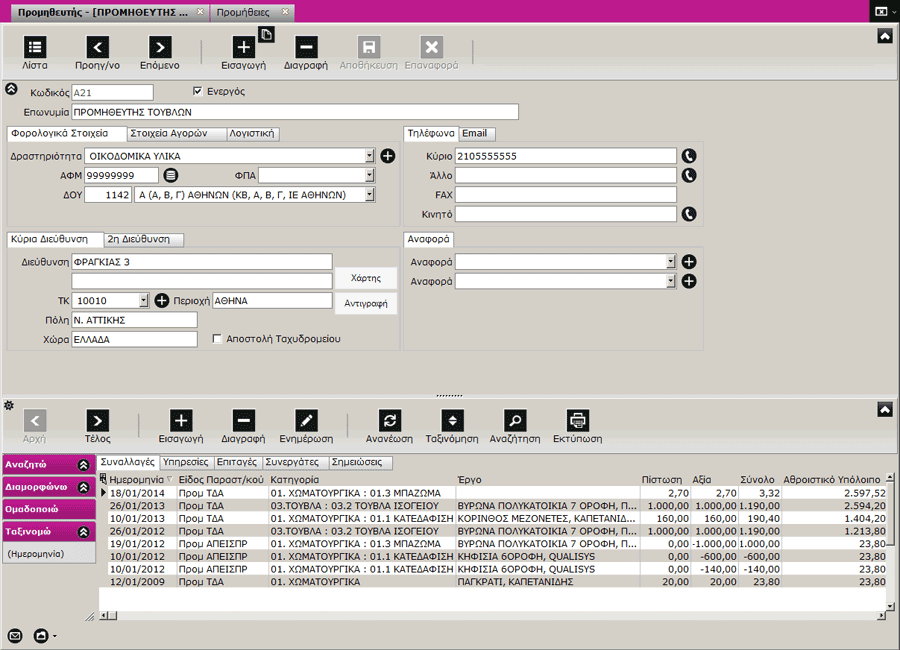This screenshot has width=900, height=650.
Task: Click the Αποθήκευση save icon
Action: 368,47
